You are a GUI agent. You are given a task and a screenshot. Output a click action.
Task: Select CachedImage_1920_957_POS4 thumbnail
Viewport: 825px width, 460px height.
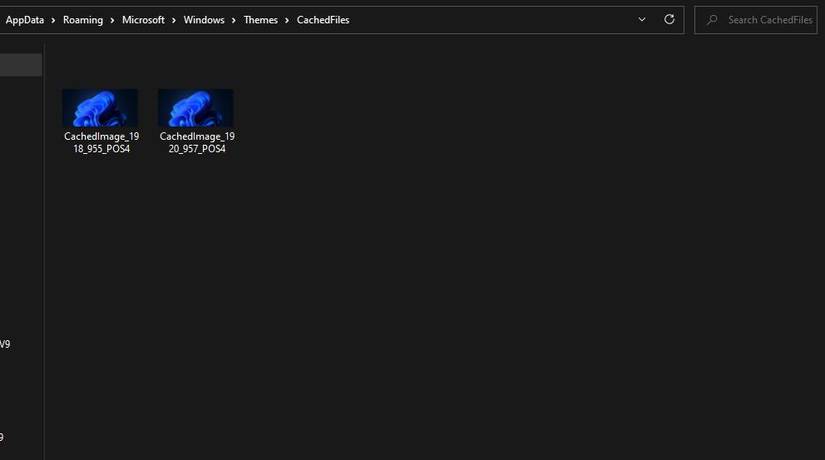coord(196,108)
